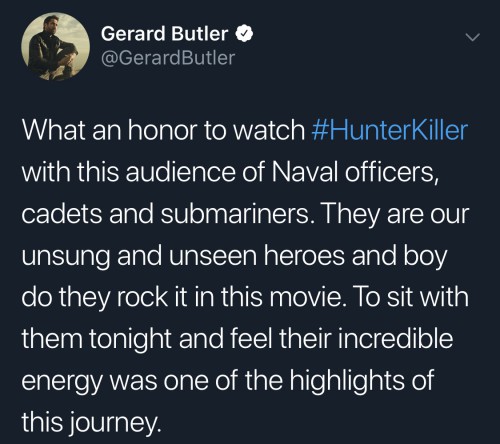This screenshot has width=500, height=444.
Task: Click the words 'They are our'
Action: point(394,213)
